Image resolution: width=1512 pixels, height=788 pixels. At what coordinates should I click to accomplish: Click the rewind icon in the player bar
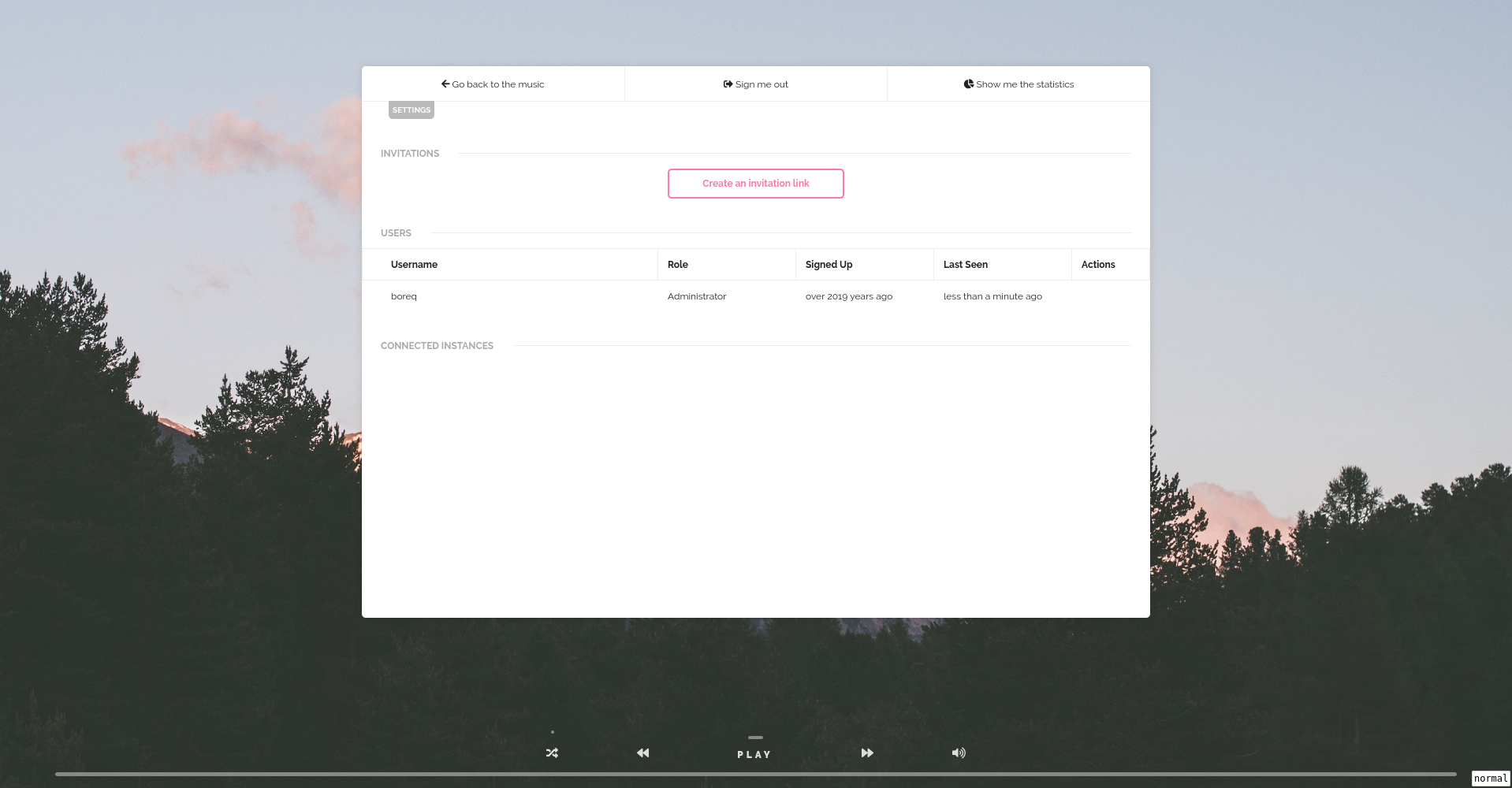click(642, 753)
